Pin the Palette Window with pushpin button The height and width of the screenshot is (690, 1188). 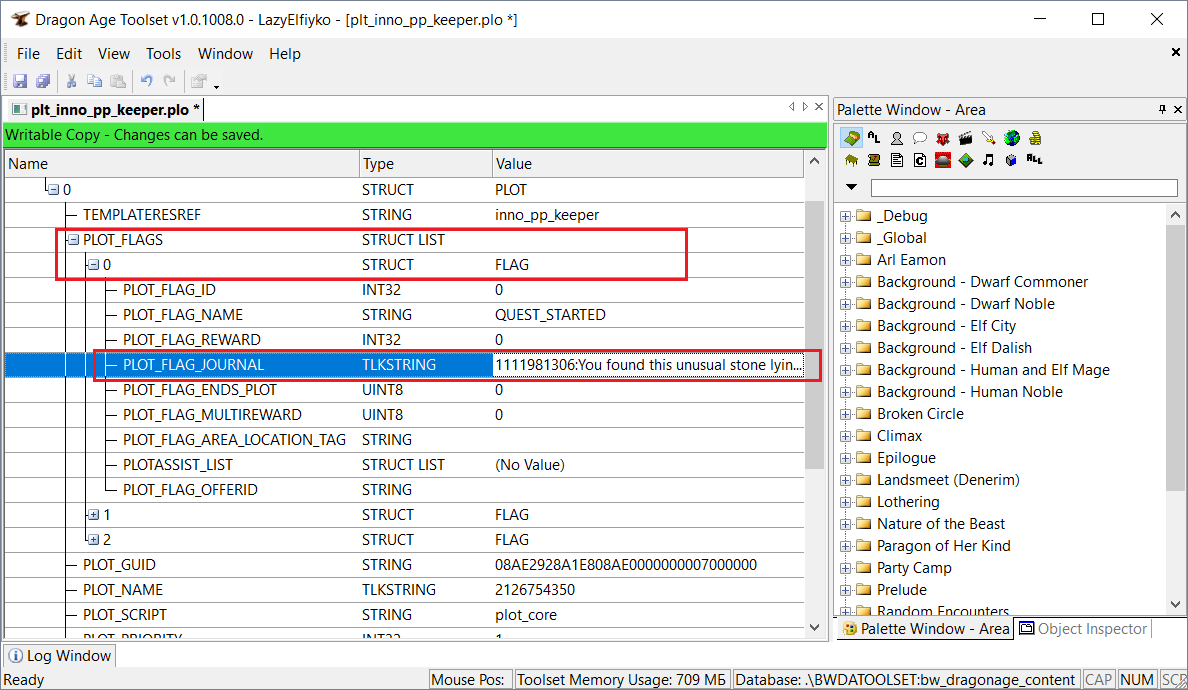tap(1162, 110)
